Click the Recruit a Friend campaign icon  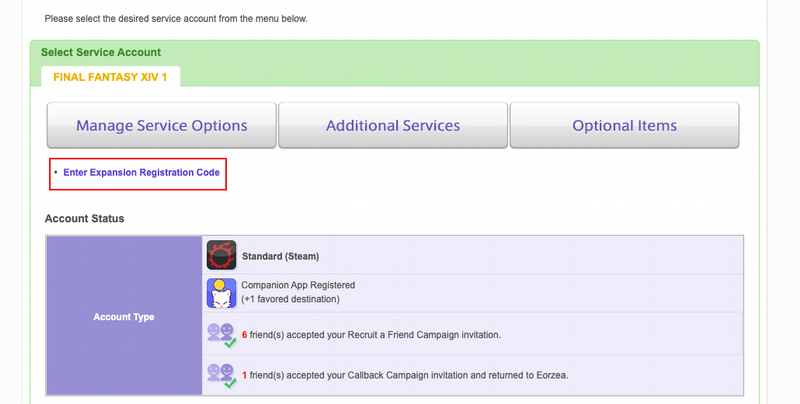[x=221, y=335]
